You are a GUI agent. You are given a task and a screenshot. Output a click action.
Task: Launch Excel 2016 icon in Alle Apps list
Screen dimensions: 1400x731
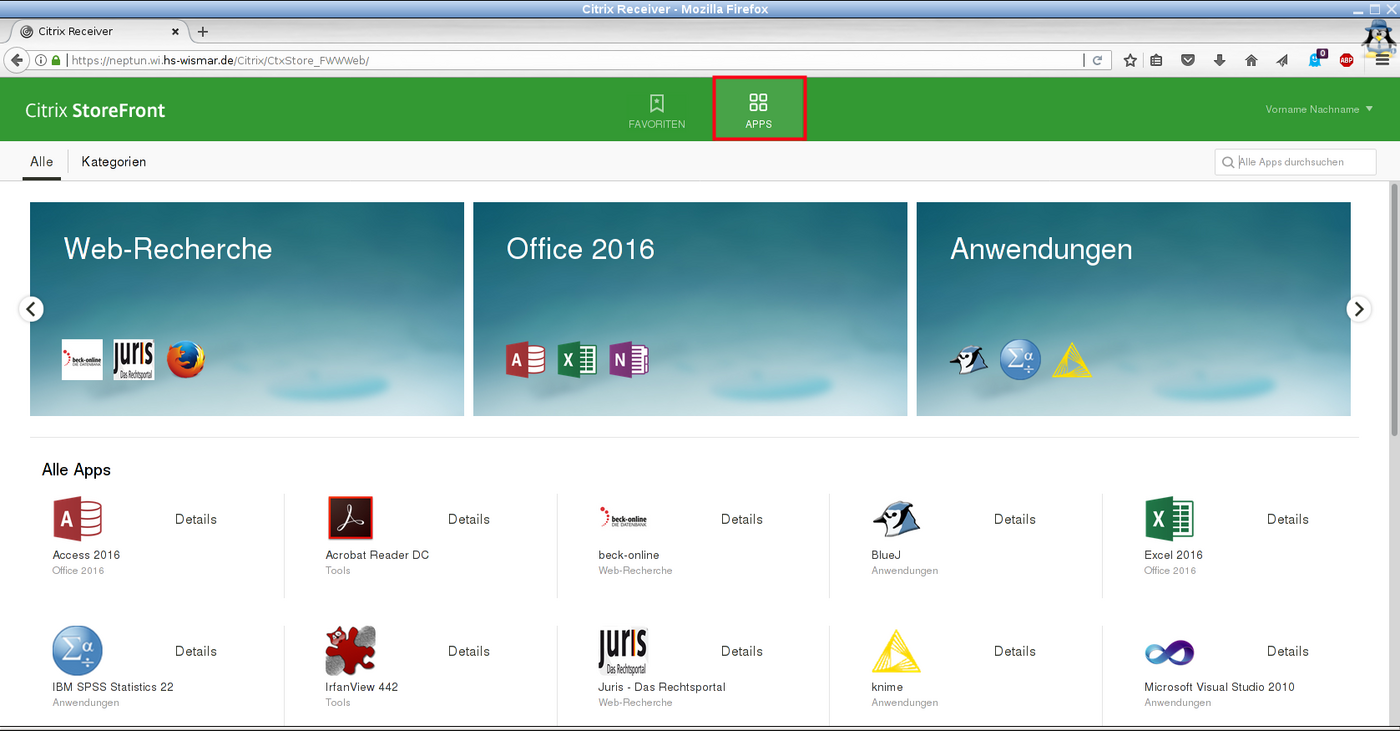point(1169,518)
